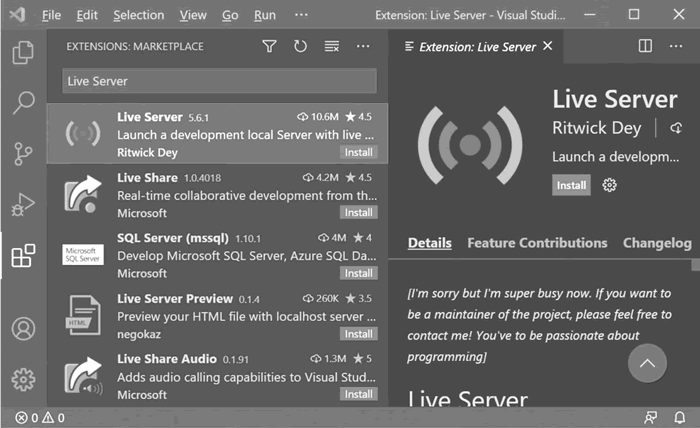Open the Source Control view
The height and width of the screenshot is (428, 700).
tap(23, 154)
